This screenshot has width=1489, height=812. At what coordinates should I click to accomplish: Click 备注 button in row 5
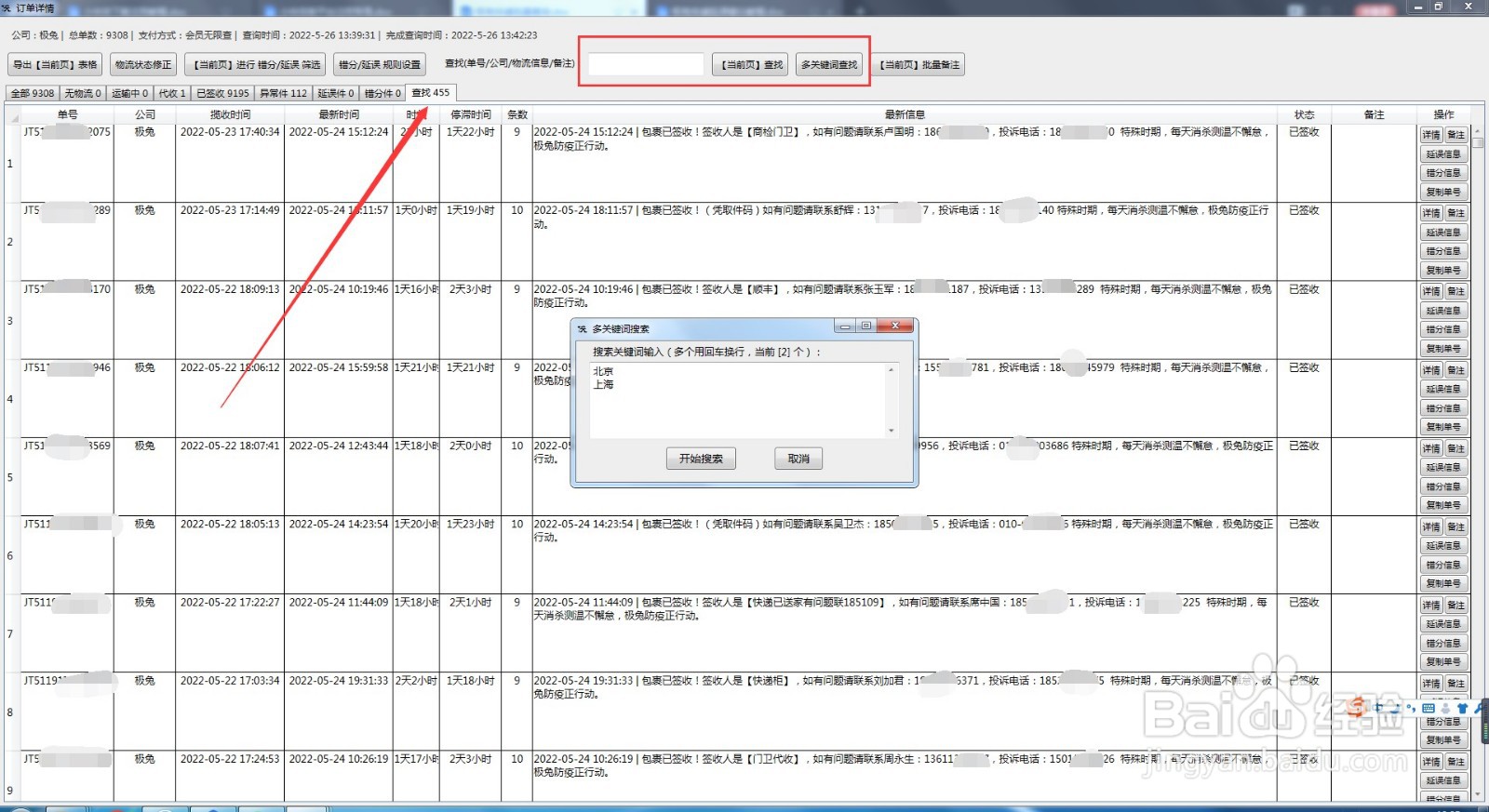pos(1456,448)
